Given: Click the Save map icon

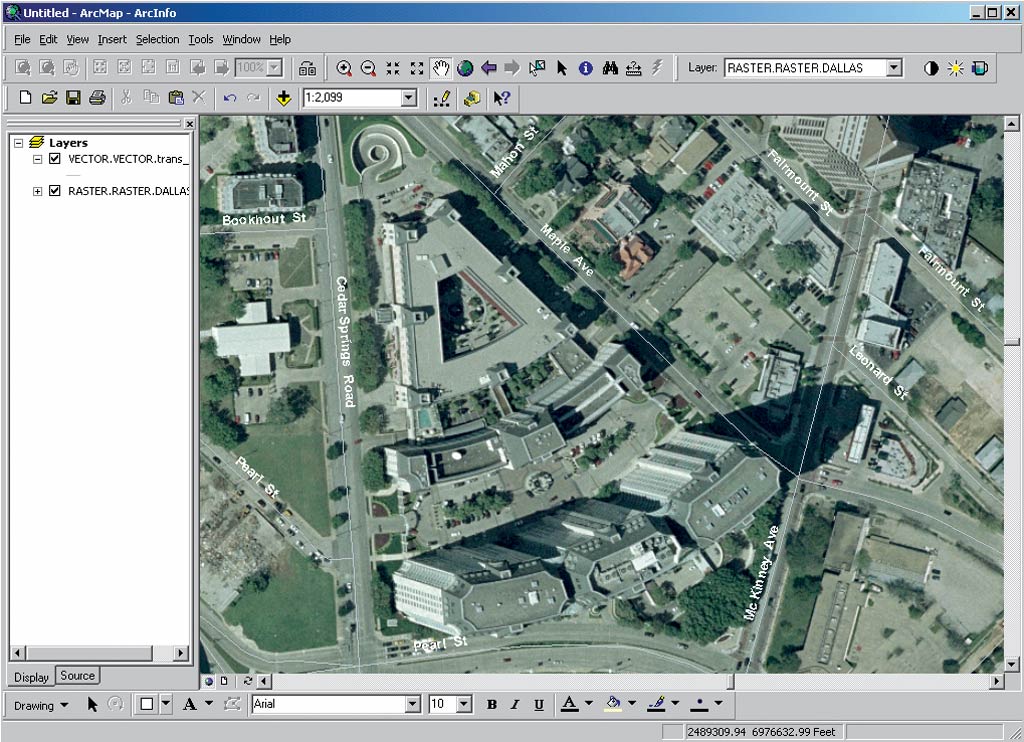Looking at the screenshot, I should pyautogui.click(x=73, y=98).
